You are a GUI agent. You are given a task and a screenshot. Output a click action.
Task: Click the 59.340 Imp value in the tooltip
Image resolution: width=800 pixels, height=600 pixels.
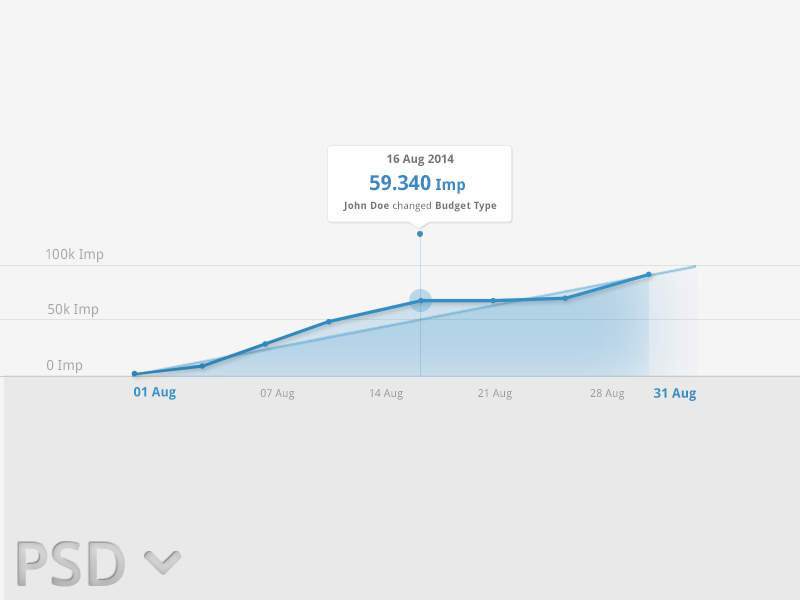click(417, 183)
